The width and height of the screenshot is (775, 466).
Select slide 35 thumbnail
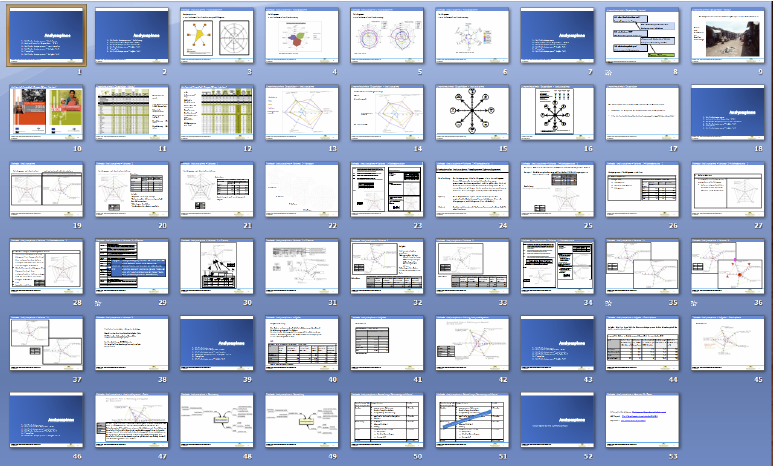[x=642, y=267]
